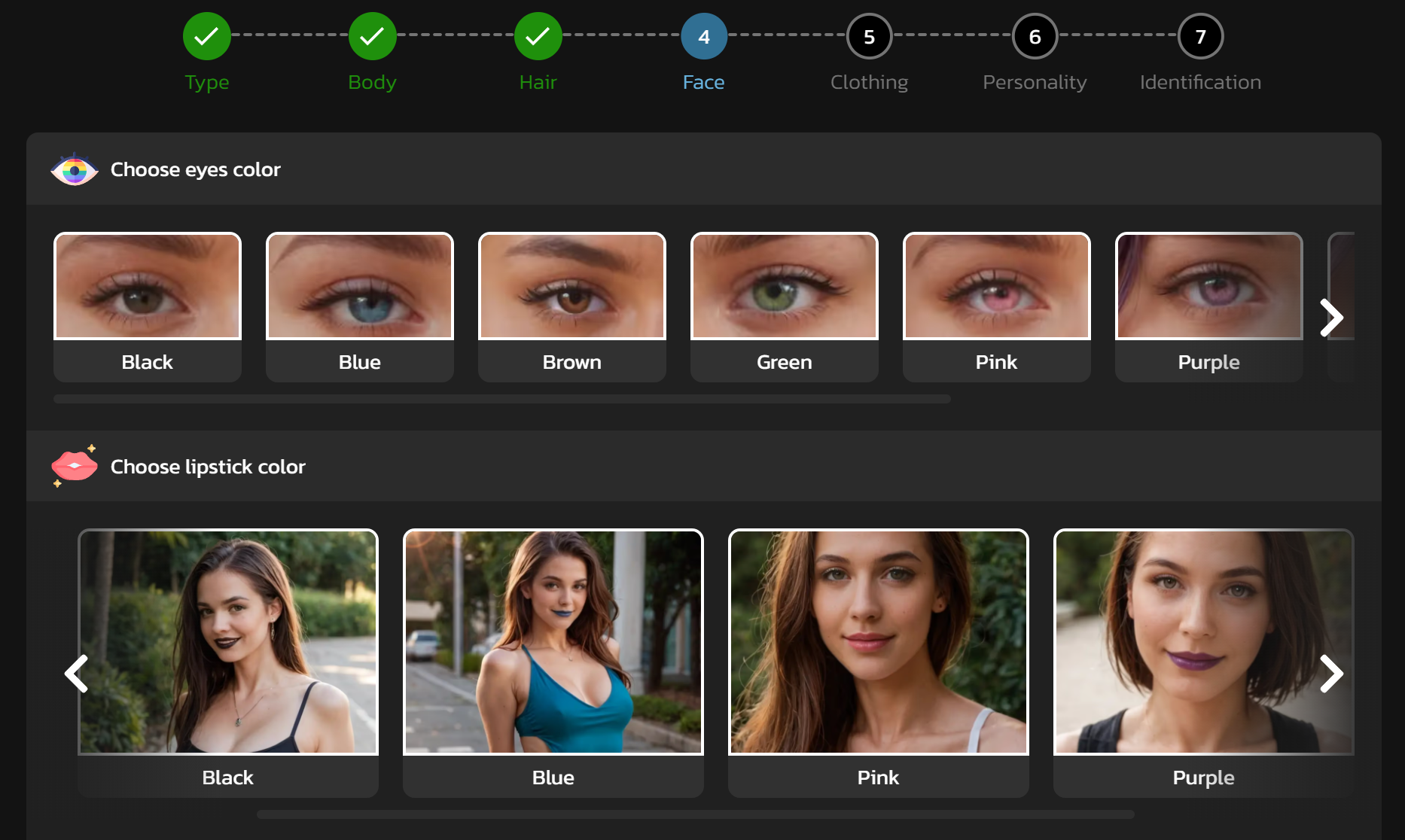Choose Blue eyes thumbnail

tap(360, 286)
